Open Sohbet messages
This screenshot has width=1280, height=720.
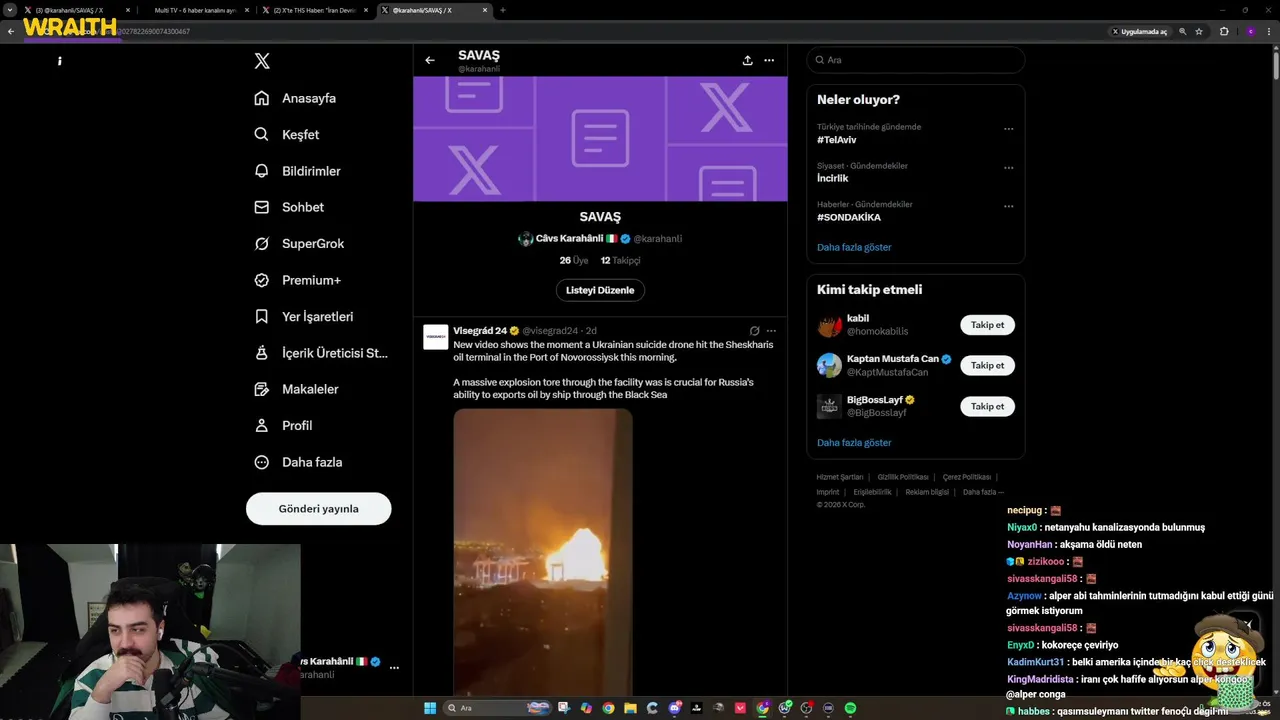pyautogui.click(x=289, y=207)
